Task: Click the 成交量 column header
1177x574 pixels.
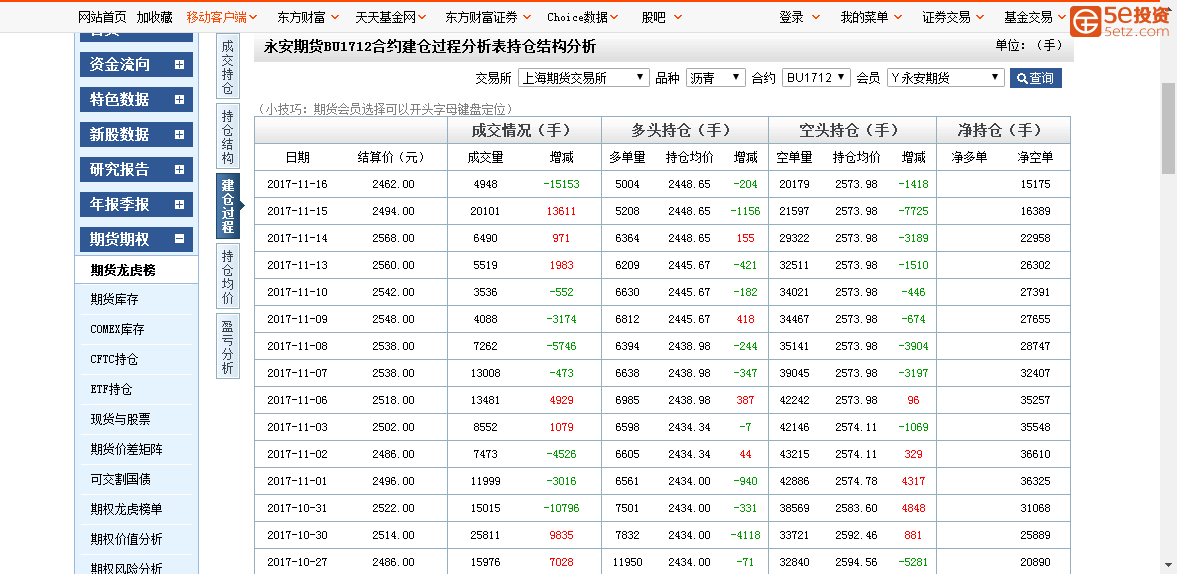Action: tap(485, 158)
